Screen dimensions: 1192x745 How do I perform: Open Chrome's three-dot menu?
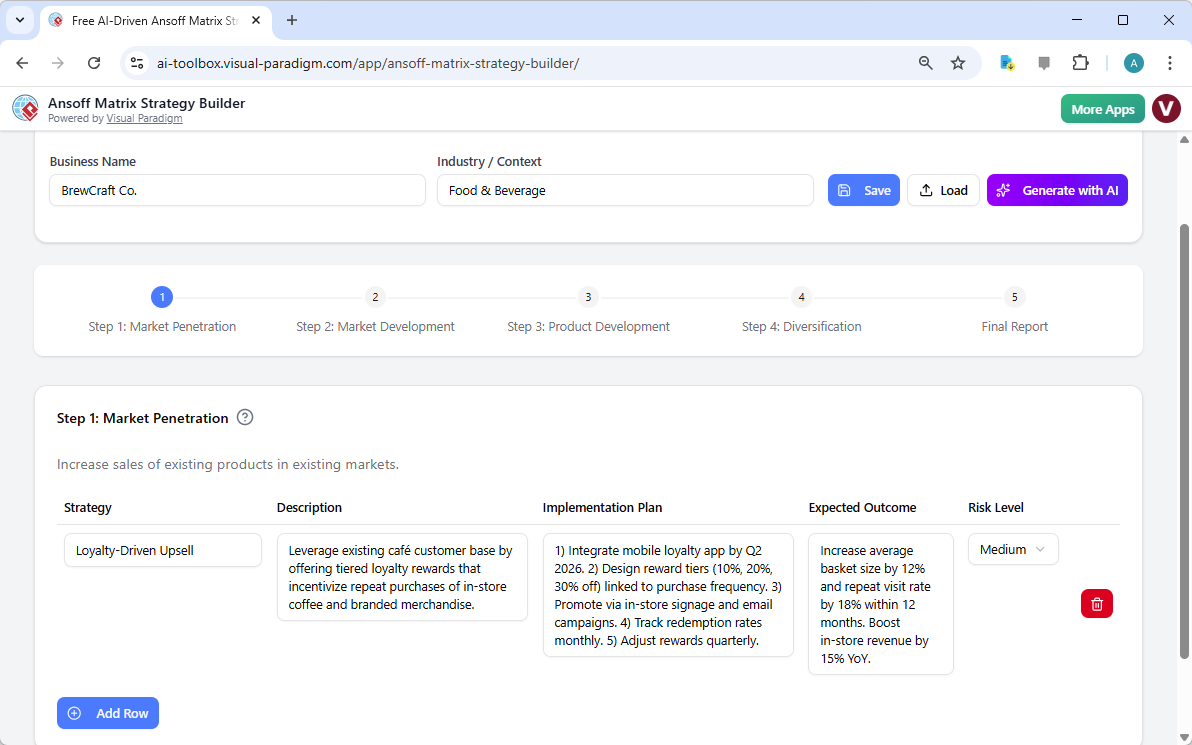pyautogui.click(x=1170, y=62)
